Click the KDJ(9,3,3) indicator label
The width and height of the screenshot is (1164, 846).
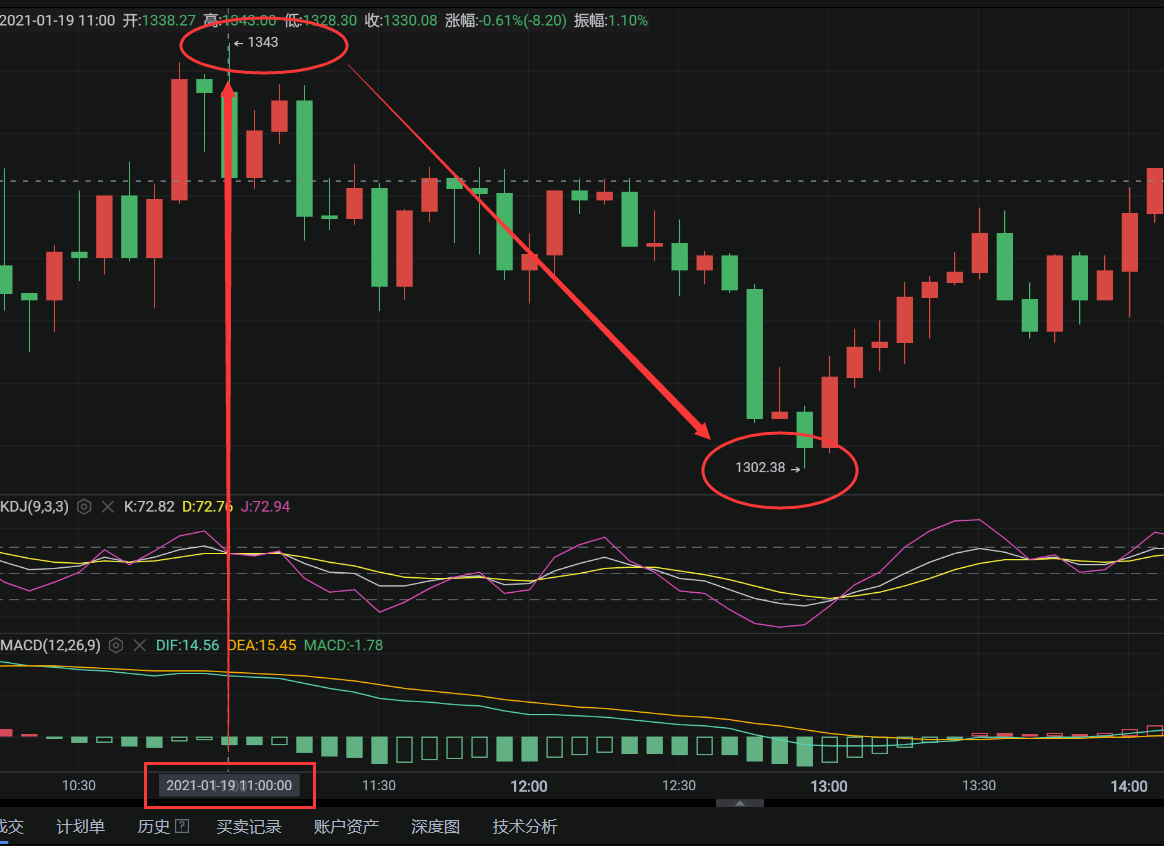coord(34,507)
